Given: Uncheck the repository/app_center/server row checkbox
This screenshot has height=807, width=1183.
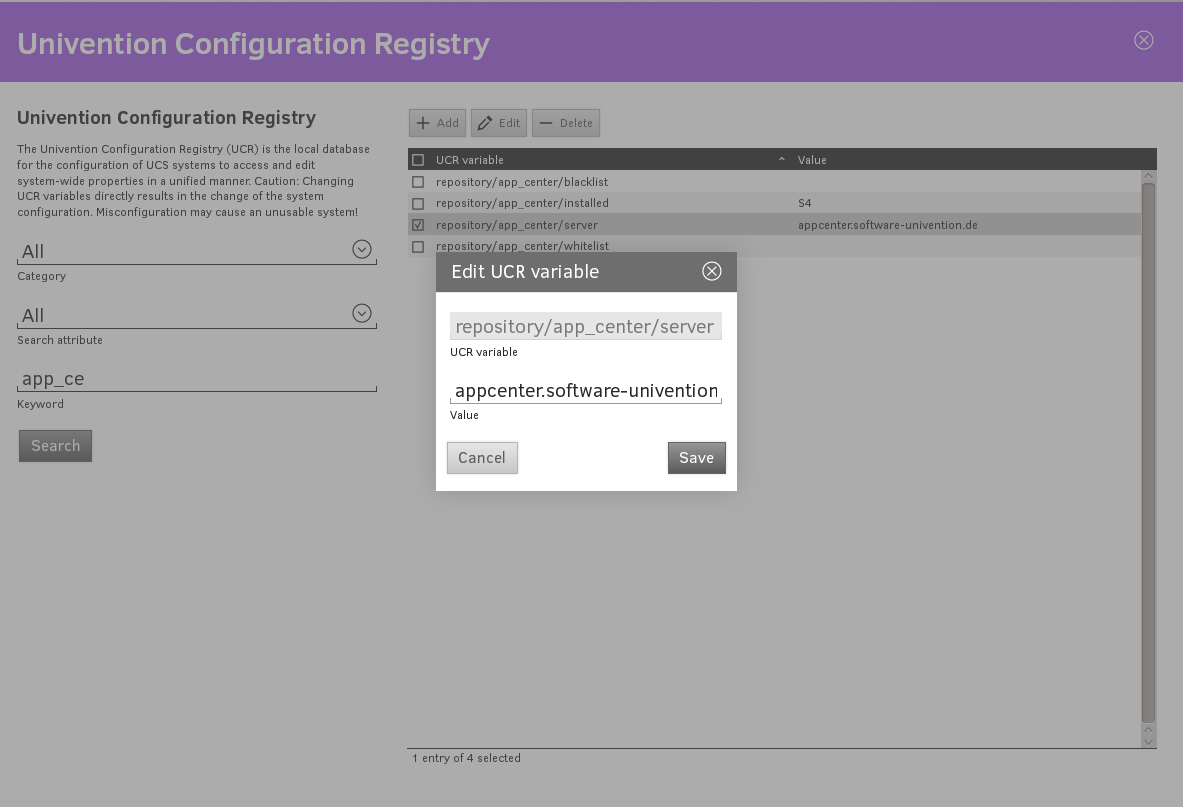Looking at the screenshot, I should [x=418, y=225].
